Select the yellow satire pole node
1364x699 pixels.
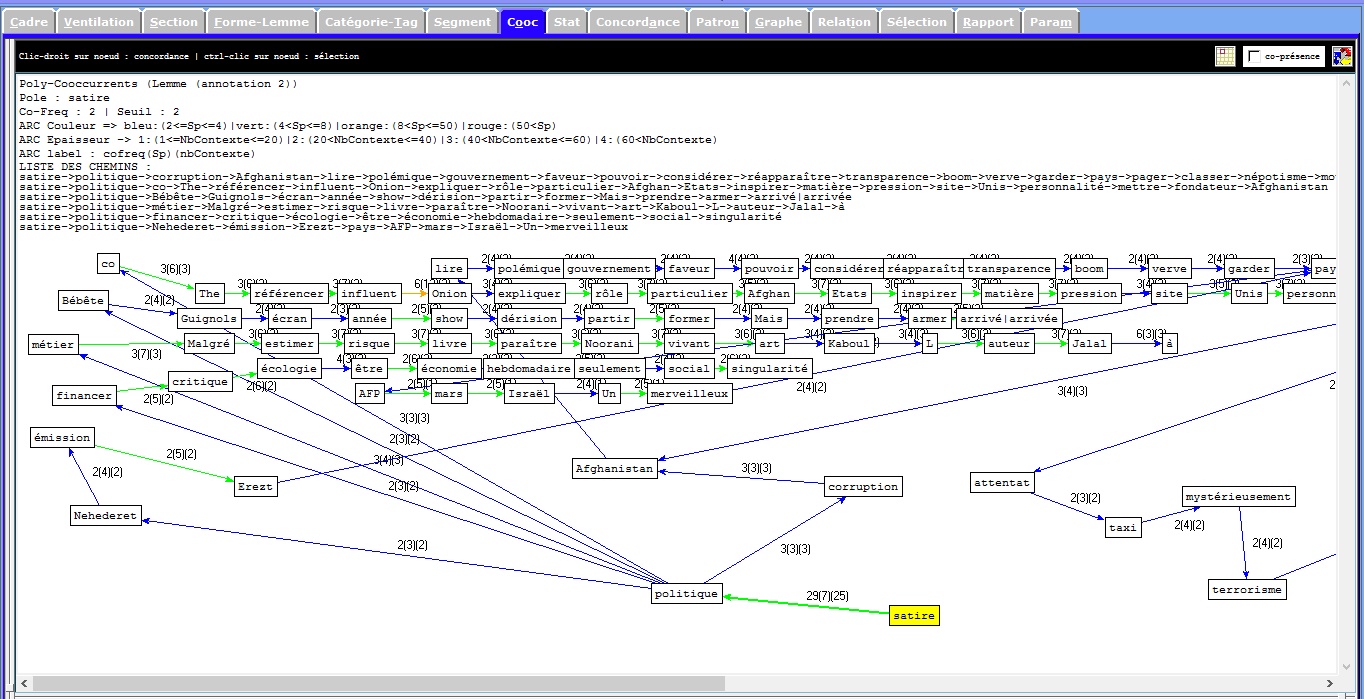coord(914,616)
